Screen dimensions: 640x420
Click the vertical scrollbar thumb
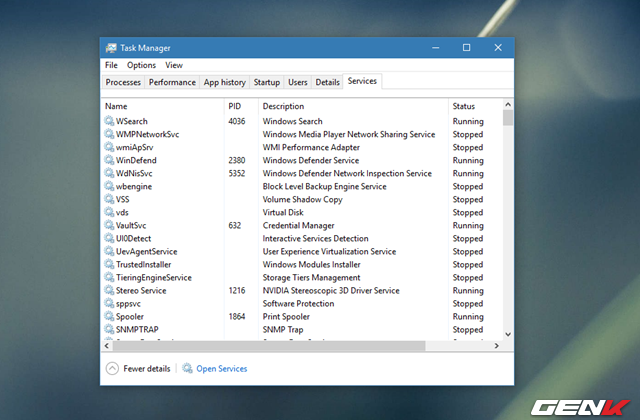click(x=508, y=118)
